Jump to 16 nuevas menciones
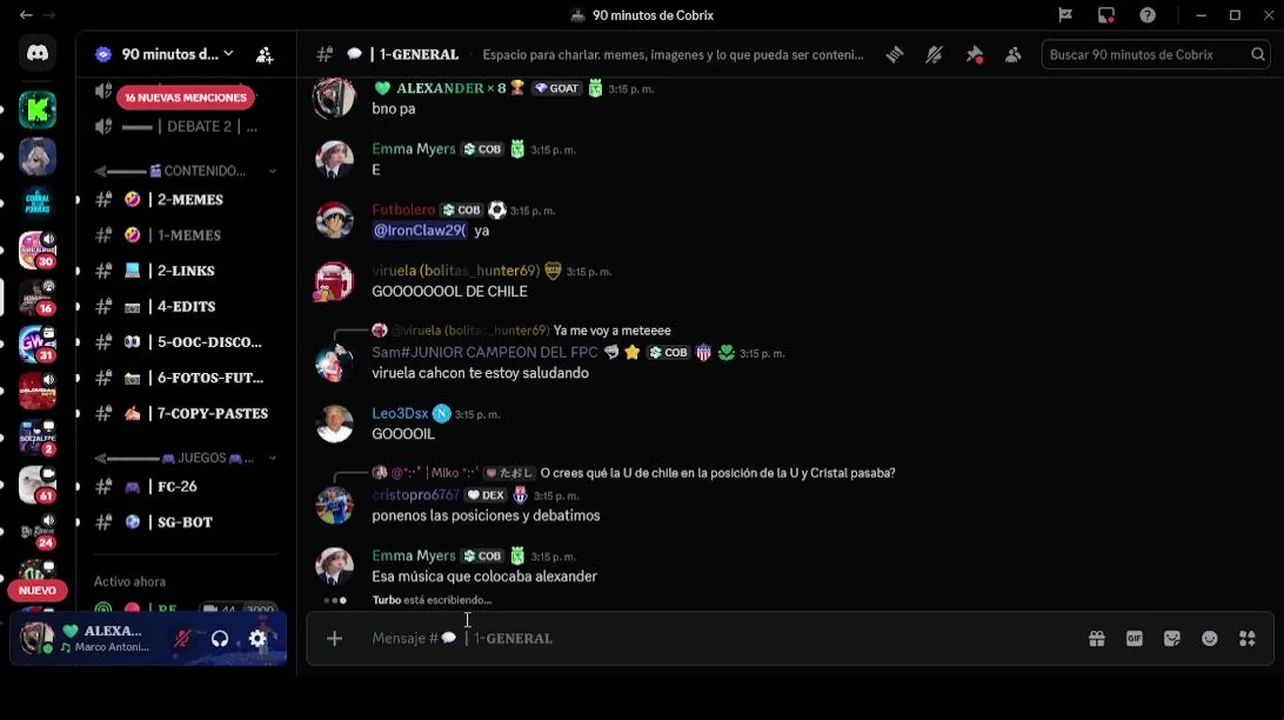1284x720 pixels. 186,98
